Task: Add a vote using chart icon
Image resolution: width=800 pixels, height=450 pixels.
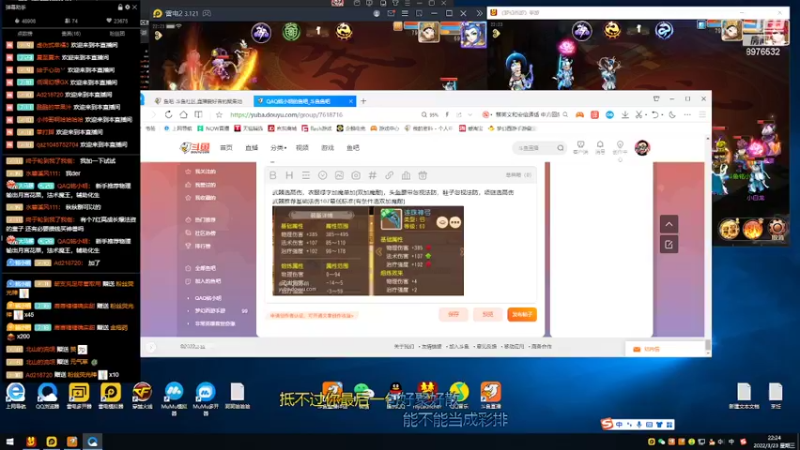Action: pyautogui.click(x=406, y=176)
